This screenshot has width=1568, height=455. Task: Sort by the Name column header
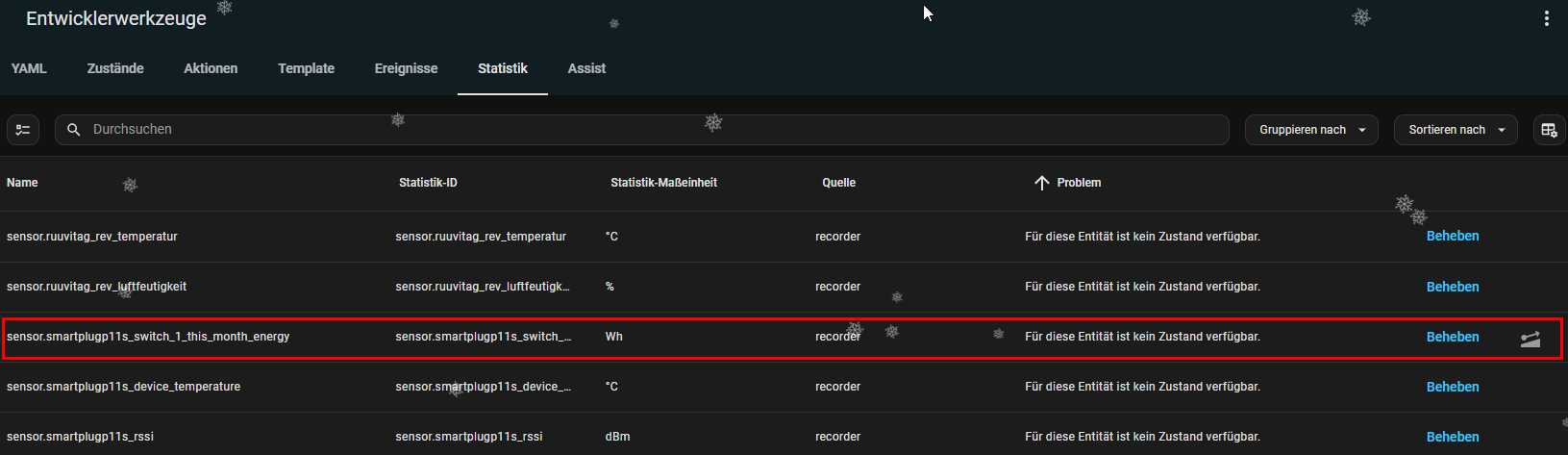point(22,183)
